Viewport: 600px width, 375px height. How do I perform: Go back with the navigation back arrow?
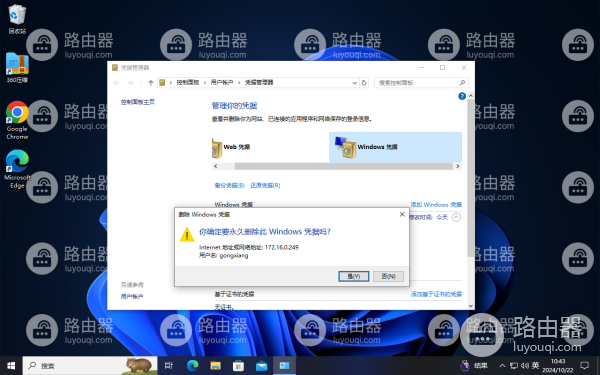point(117,83)
